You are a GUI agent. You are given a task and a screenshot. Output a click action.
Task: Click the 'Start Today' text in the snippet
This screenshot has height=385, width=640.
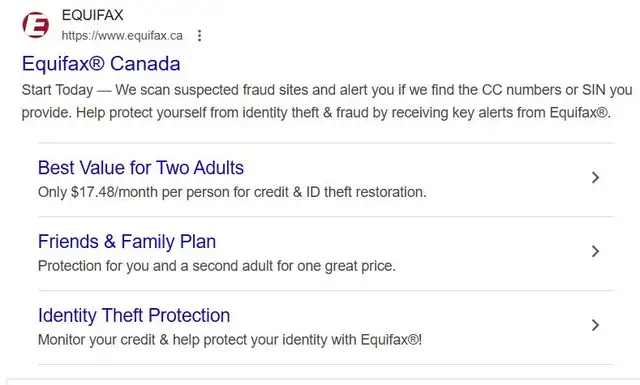click(x=58, y=90)
